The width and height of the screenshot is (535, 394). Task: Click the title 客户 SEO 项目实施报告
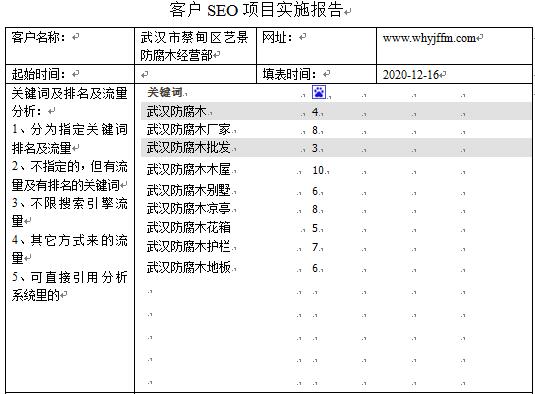pyautogui.click(x=256, y=10)
